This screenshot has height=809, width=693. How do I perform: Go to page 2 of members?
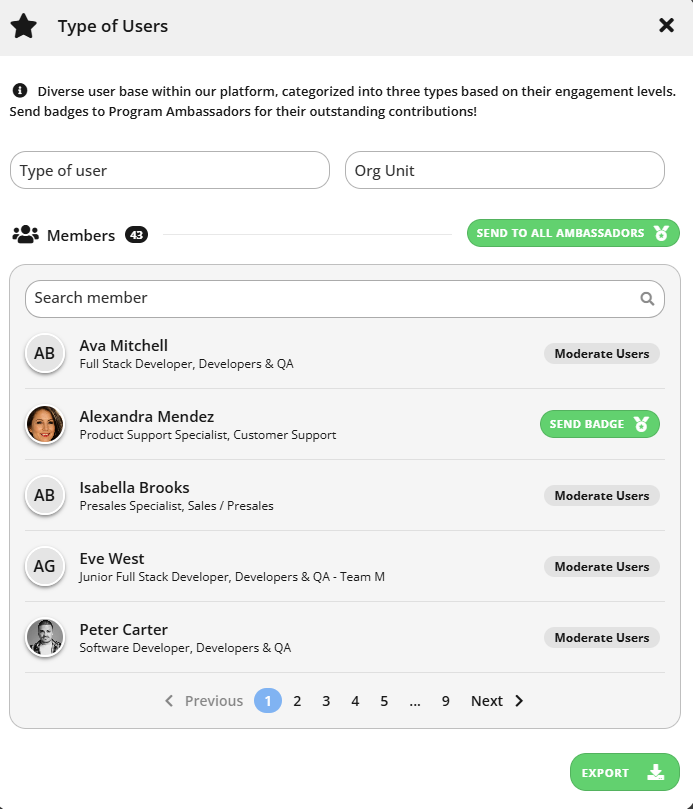(297, 701)
